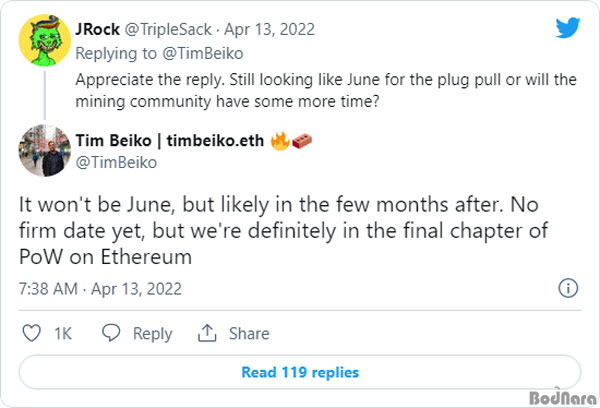Click the Apr 13, 2022 reply date
Image resolution: width=600 pixels, height=408 pixels.
[269, 29]
